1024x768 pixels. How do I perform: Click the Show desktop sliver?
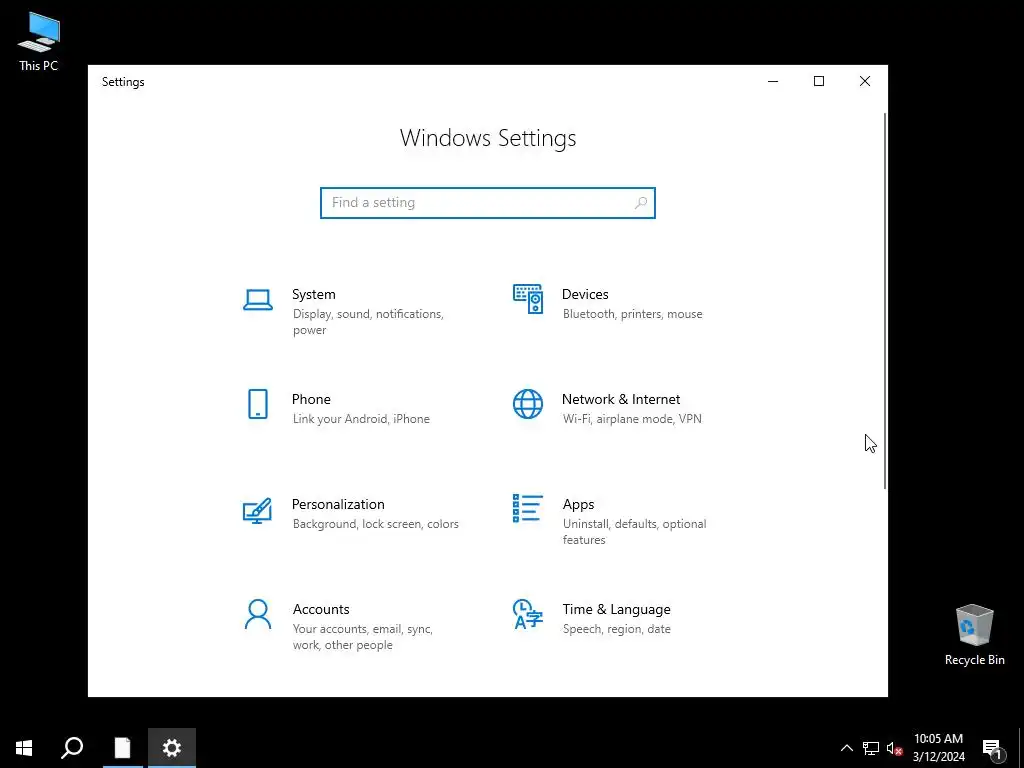(1021, 748)
